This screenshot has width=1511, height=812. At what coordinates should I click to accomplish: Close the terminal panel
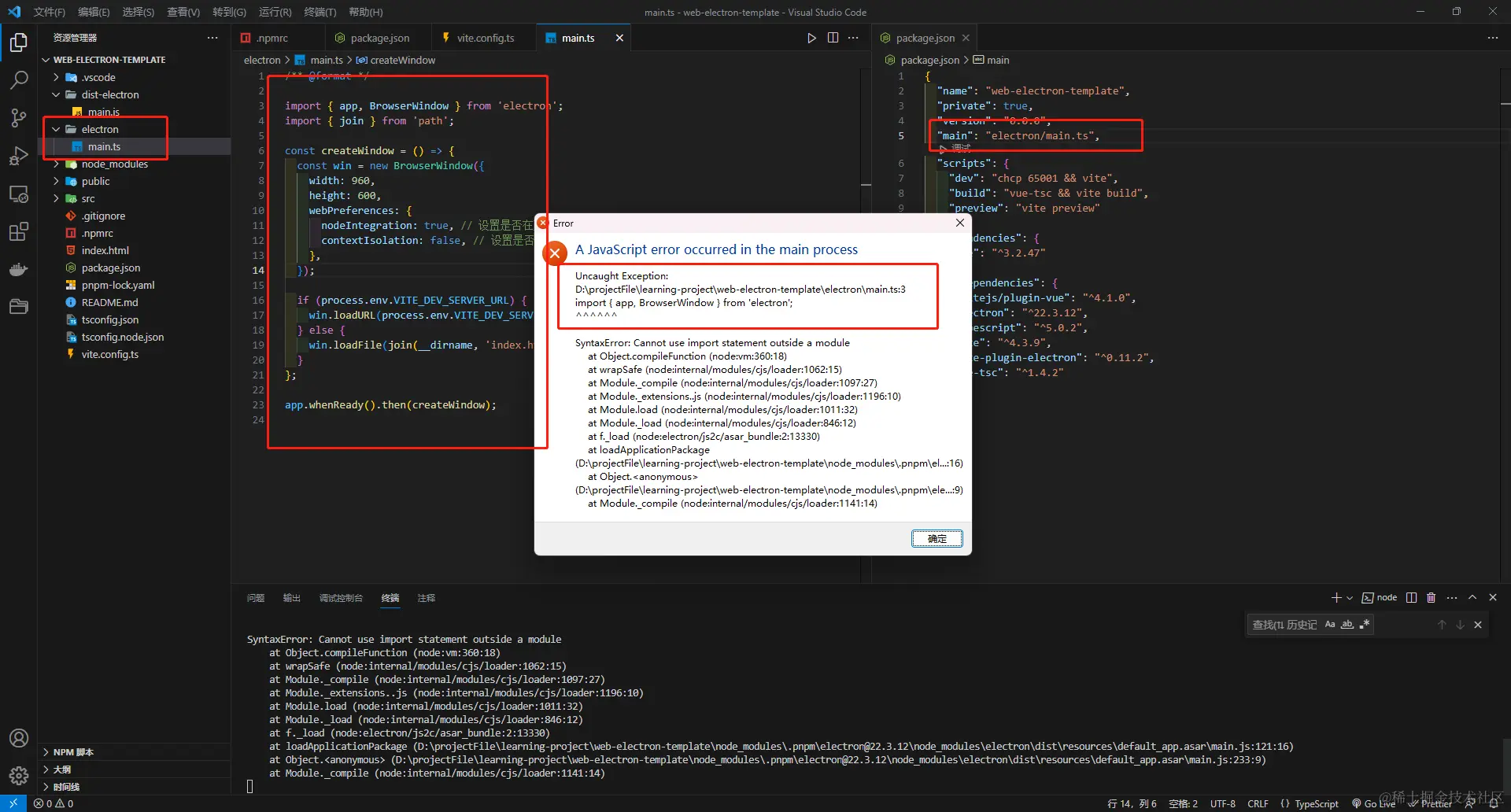point(1493,598)
